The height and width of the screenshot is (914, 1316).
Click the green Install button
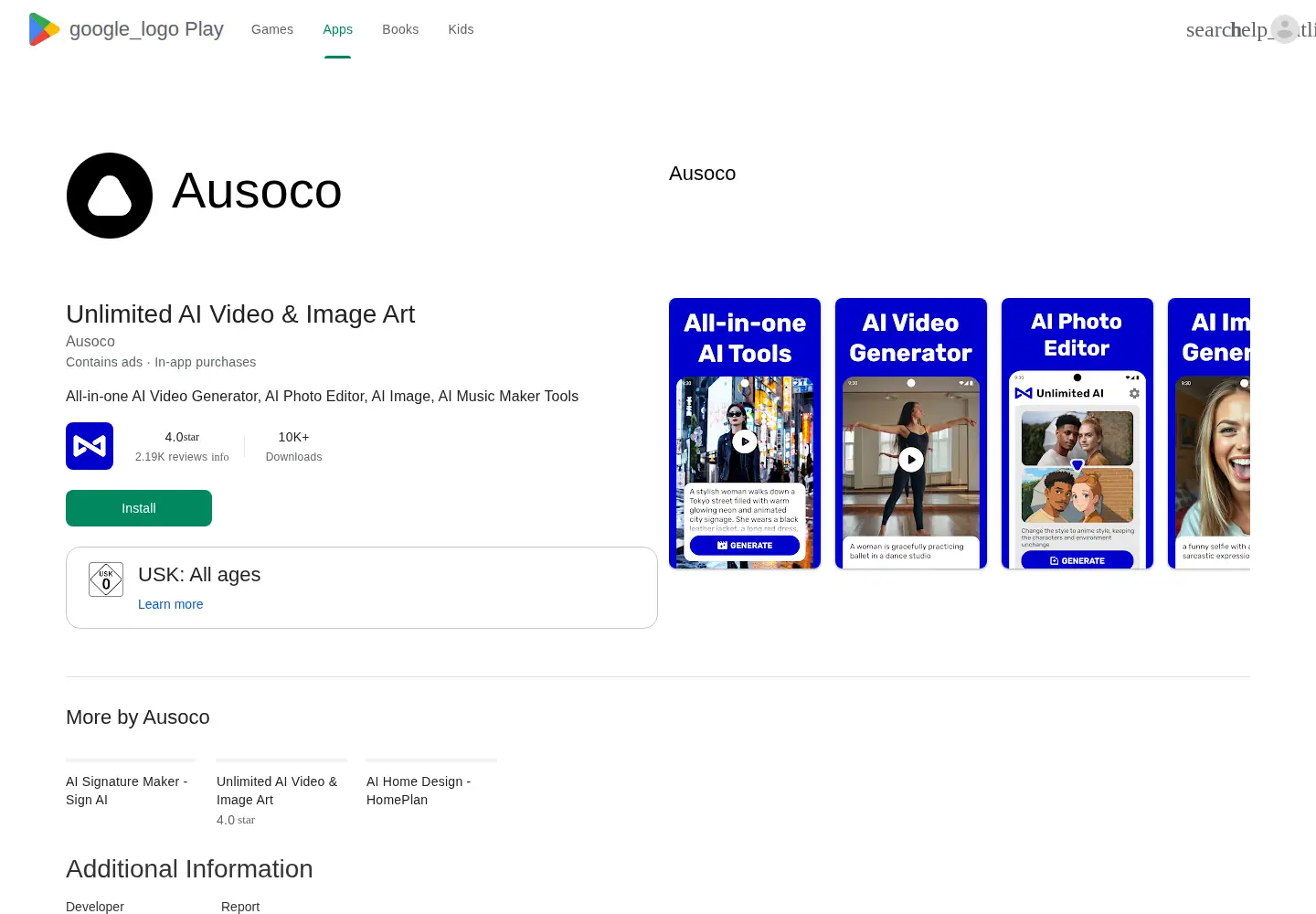coord(139,508)
